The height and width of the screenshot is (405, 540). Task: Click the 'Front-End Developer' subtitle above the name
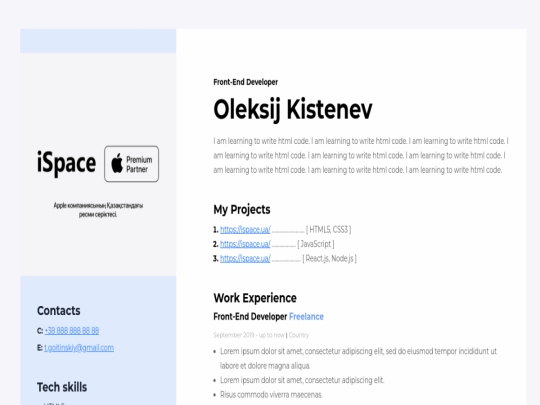coord(246,82)
